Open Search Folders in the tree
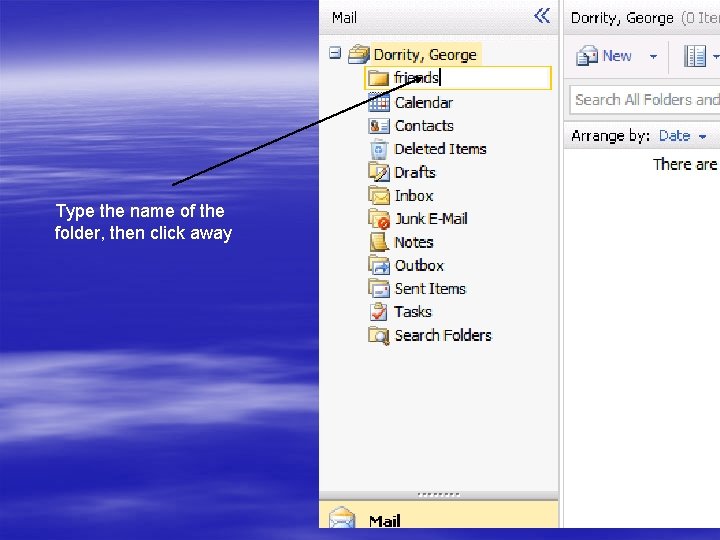 [x=443, y=335]
